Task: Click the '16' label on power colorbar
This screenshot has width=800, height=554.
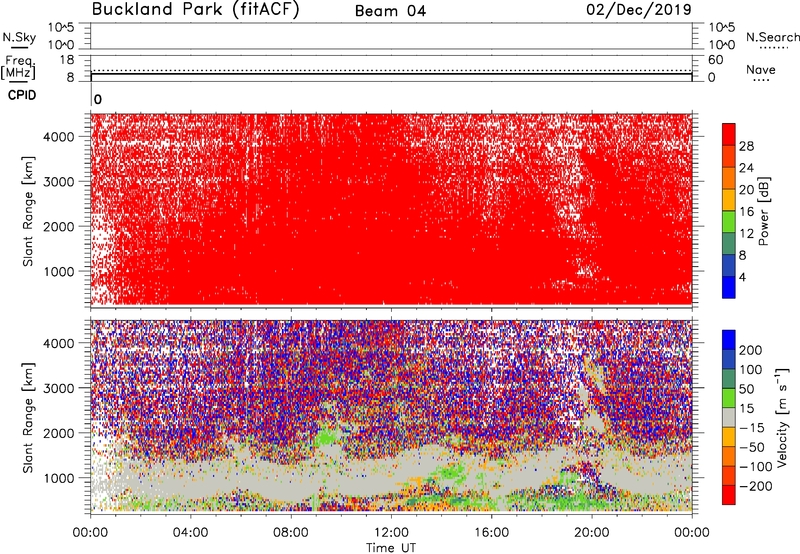Action: click(x=746, y=212)
